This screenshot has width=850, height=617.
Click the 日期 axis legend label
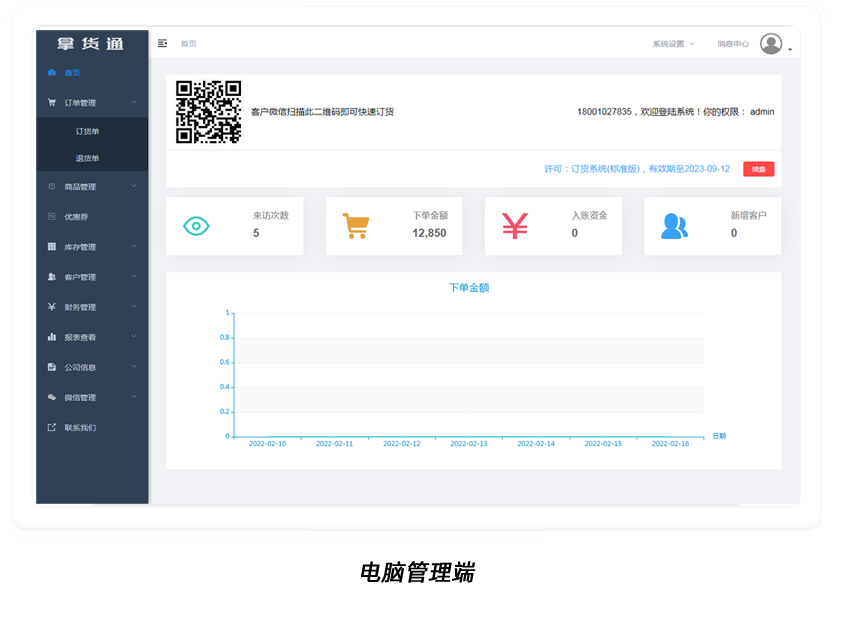(719, 436)
